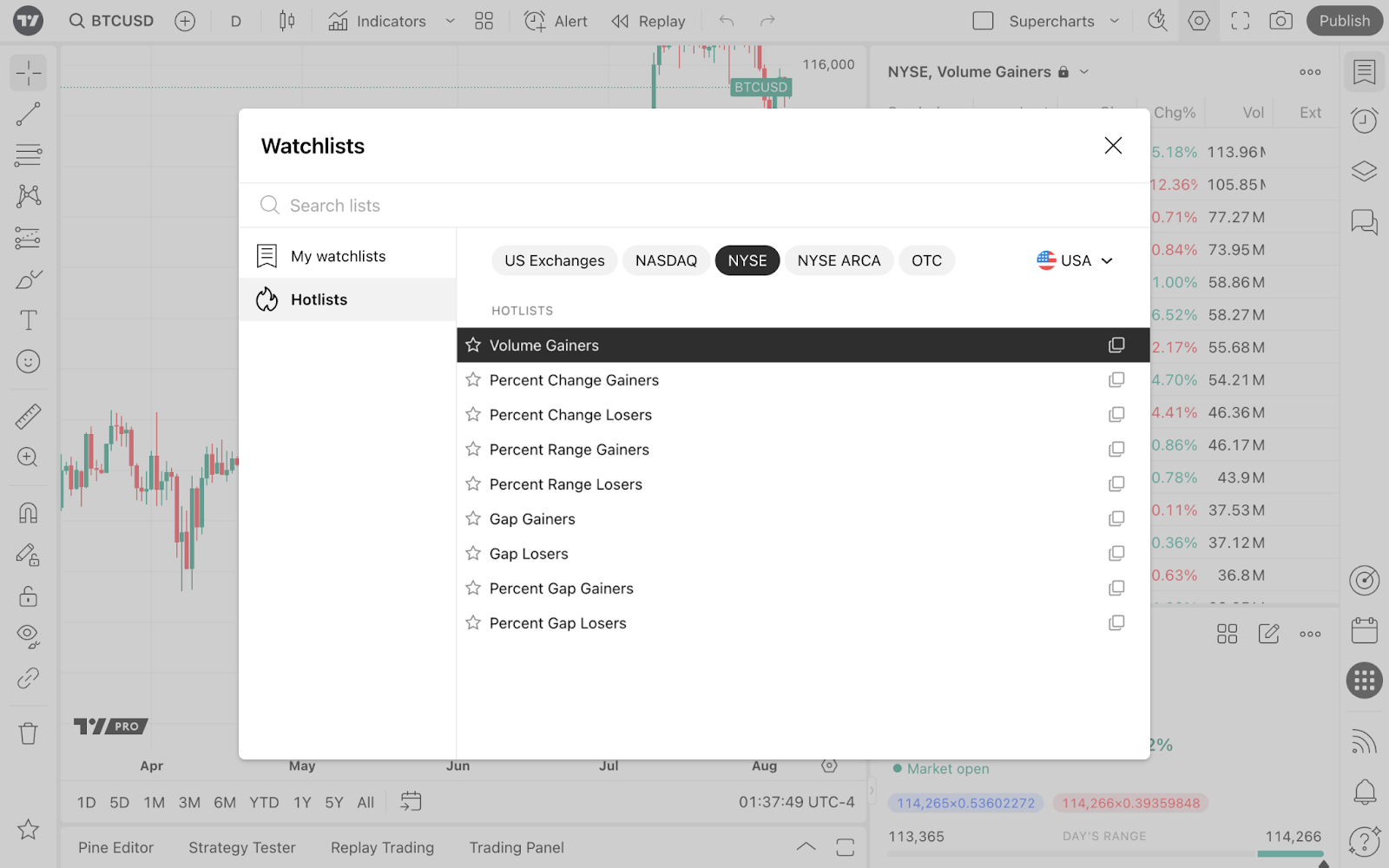
Task: Toggle hide all drawings eye icon
Action: tap(29, 637)
